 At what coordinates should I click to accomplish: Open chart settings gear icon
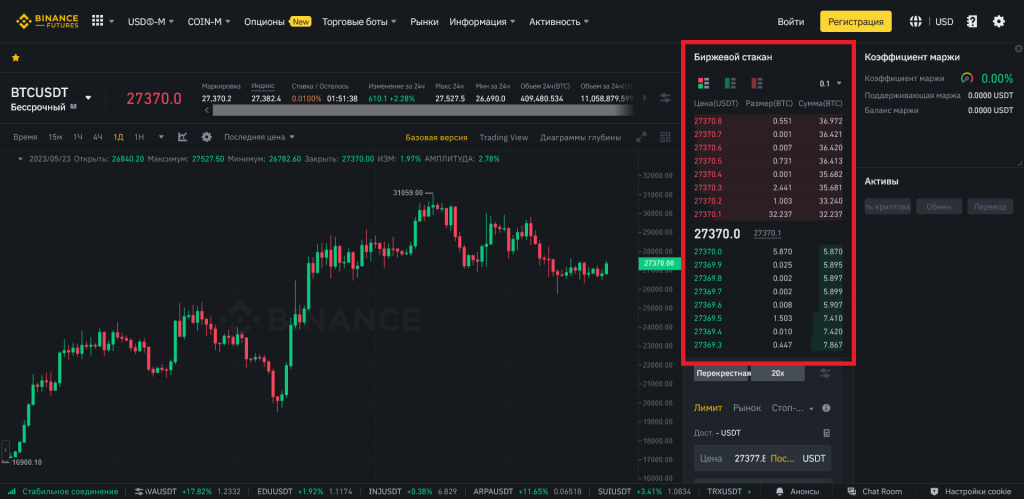point(206,137)
